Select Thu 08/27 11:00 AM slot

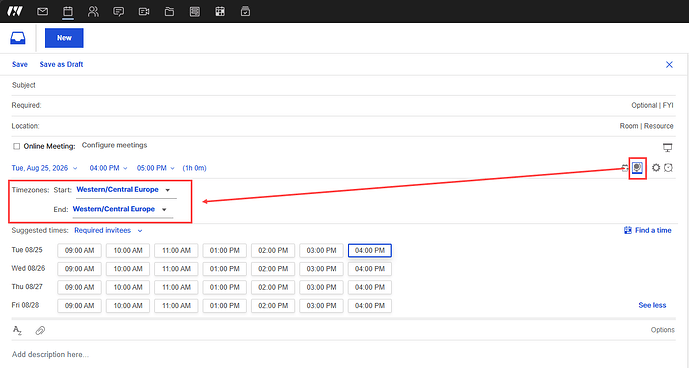176,288
